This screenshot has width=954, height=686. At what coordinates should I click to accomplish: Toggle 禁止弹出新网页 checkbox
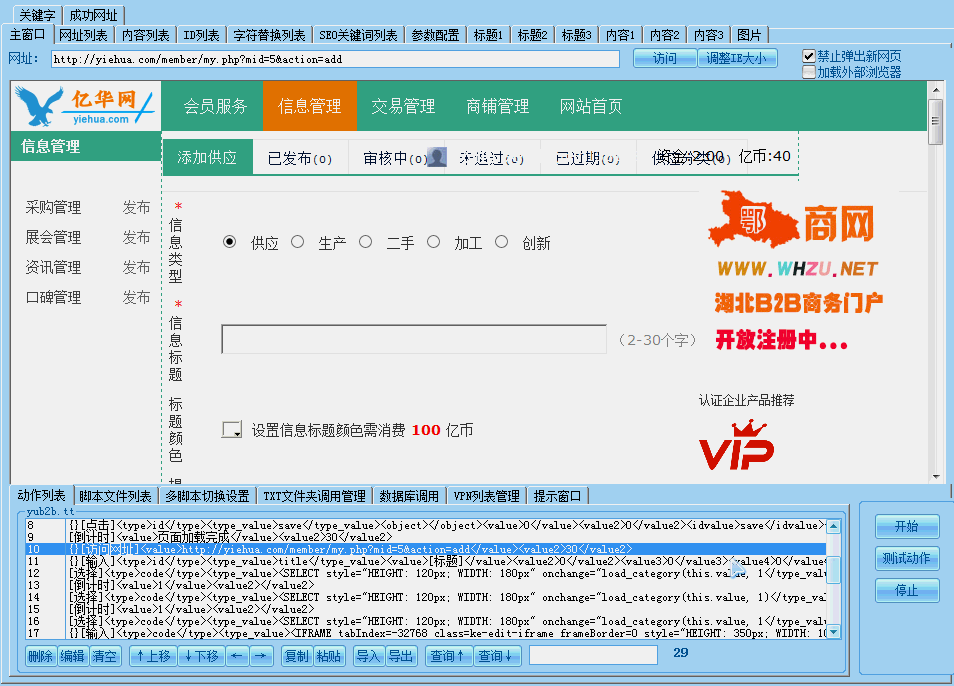click(x=809, y=56)
